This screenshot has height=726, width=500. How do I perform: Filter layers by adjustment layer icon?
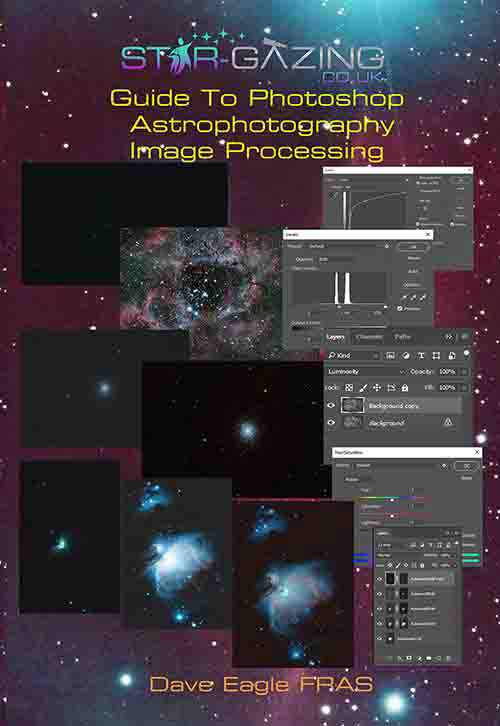pyautogui.click(x=406, y=355)
